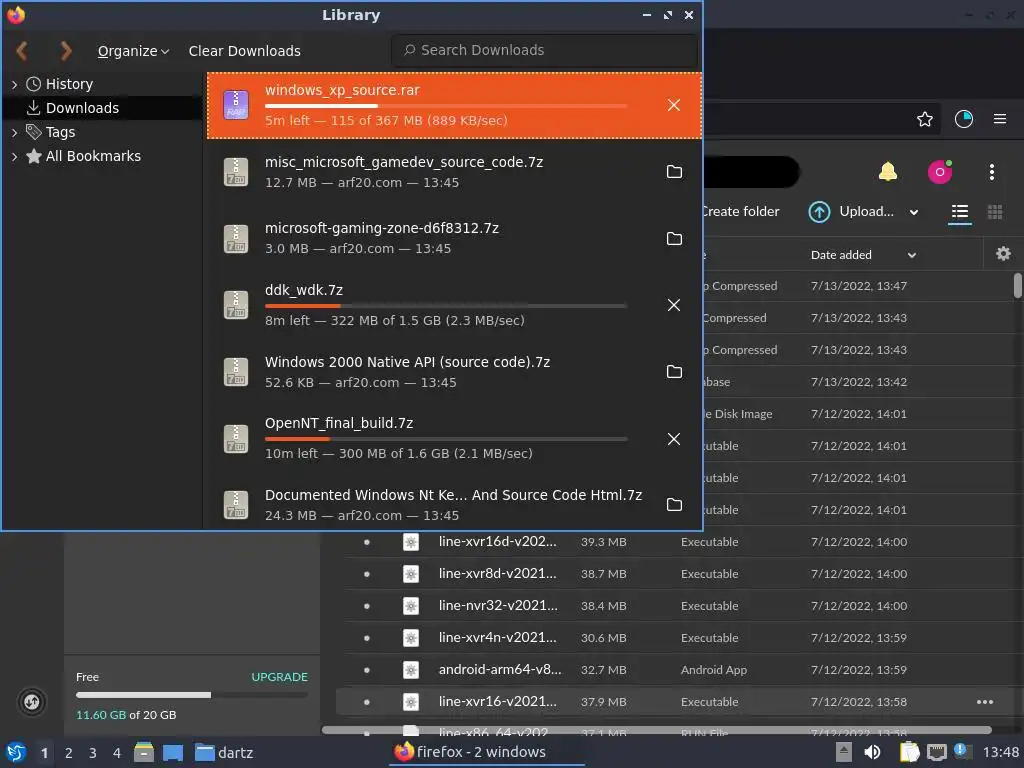Image resolution: width=1024 pixels, height=768 pixels.
Task: Click the clock showing 13:48
Action: pyautogui.click(x=1000, y=752)
